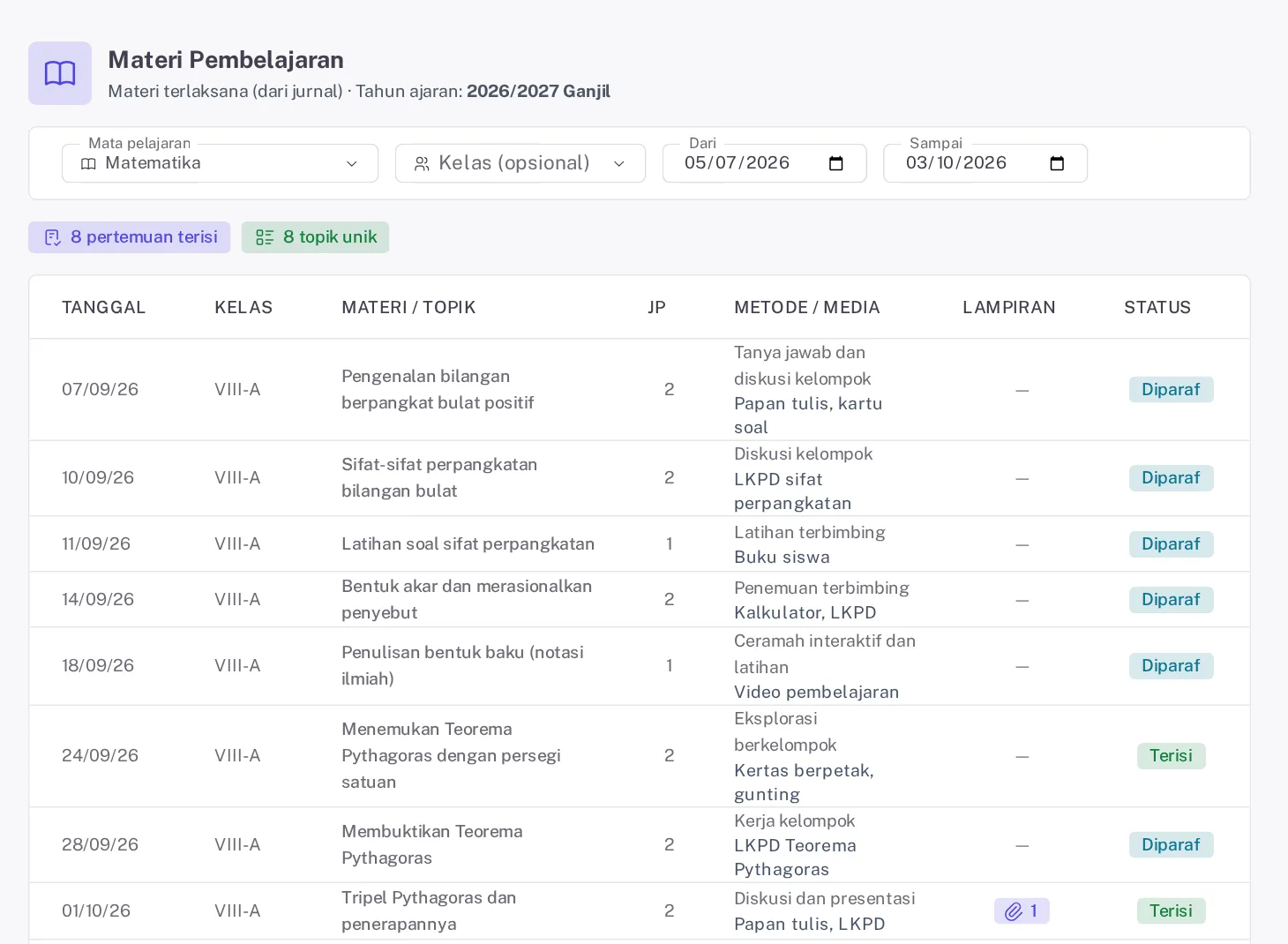1288x944 pixels.
Task: Open calendar picker in Sampai date field
Action: click(1057, 163)
